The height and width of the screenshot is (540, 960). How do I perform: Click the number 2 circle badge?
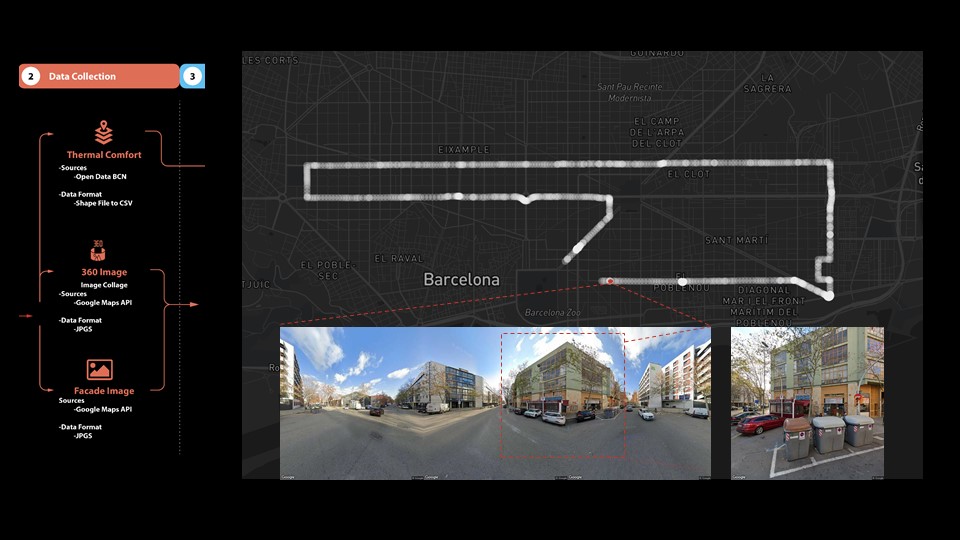point(31,77)
